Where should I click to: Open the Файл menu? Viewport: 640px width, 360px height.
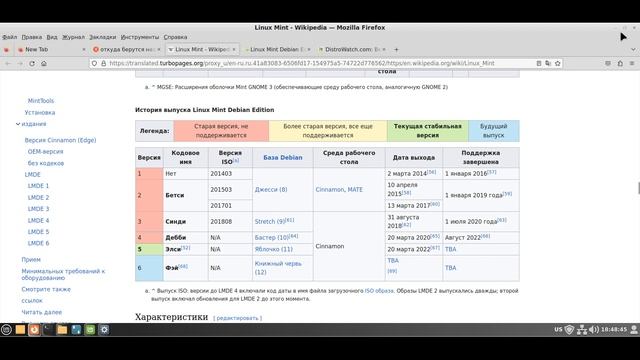click(9, 37)
